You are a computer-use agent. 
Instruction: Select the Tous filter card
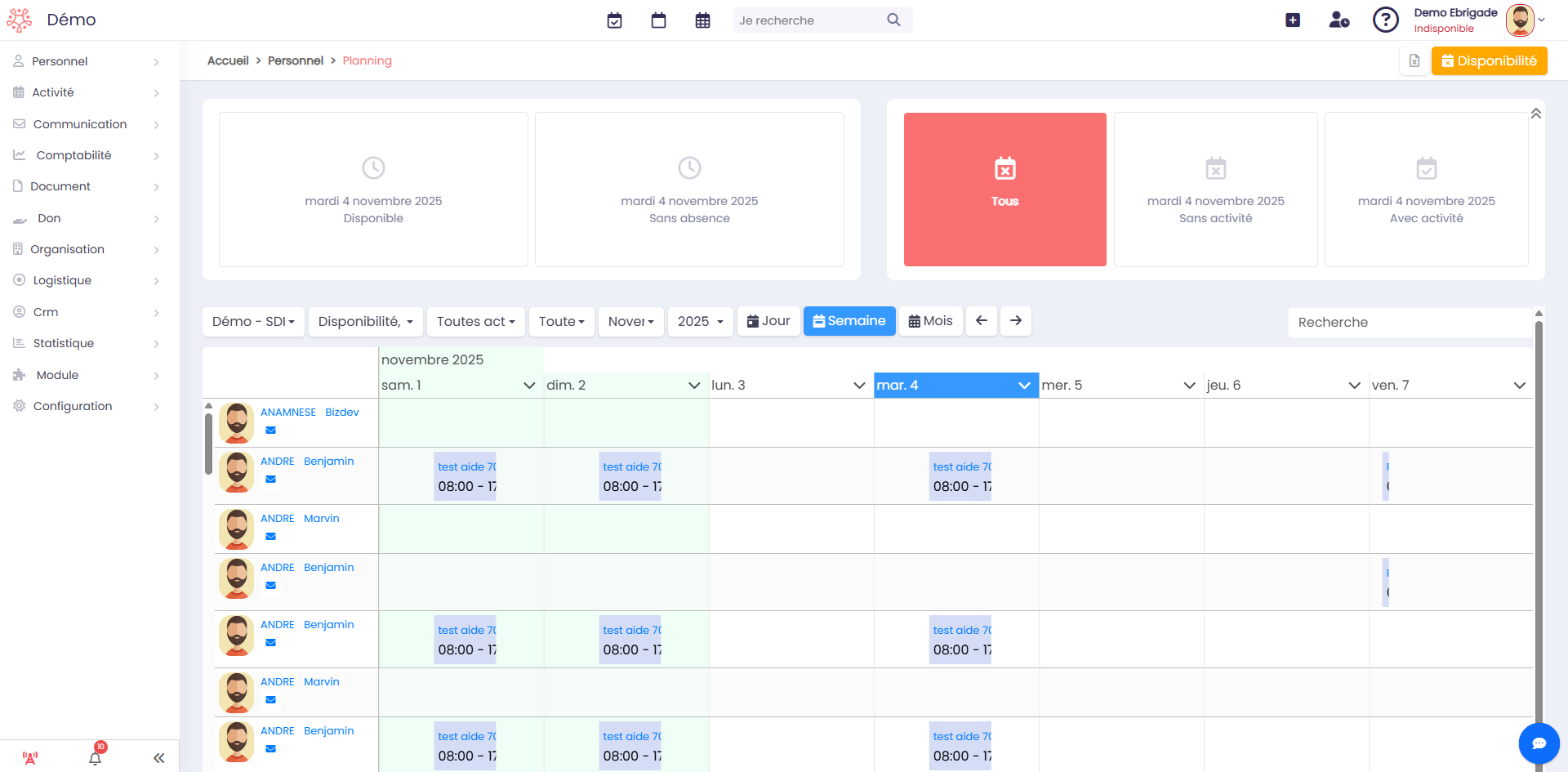coord(1004,190)
